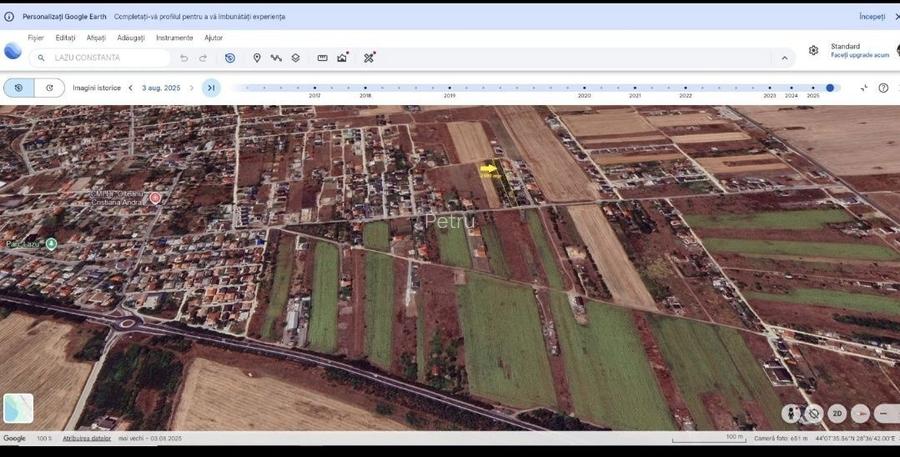
Task: Click the Începeți link in banner
Action: pos(871,17)
